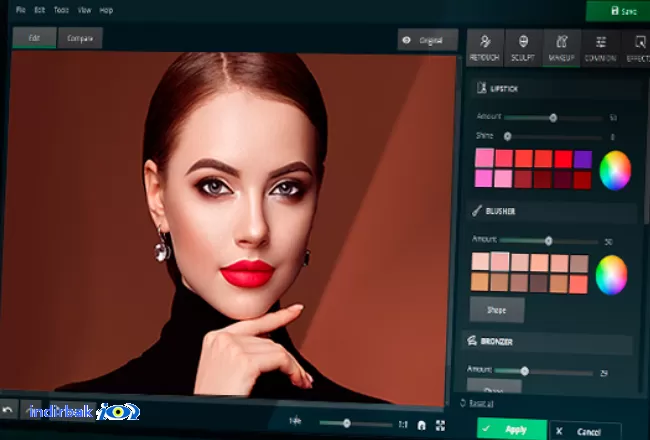Click the Blusher Shape button
Screen dimensions: 650x440
point(497,310)
